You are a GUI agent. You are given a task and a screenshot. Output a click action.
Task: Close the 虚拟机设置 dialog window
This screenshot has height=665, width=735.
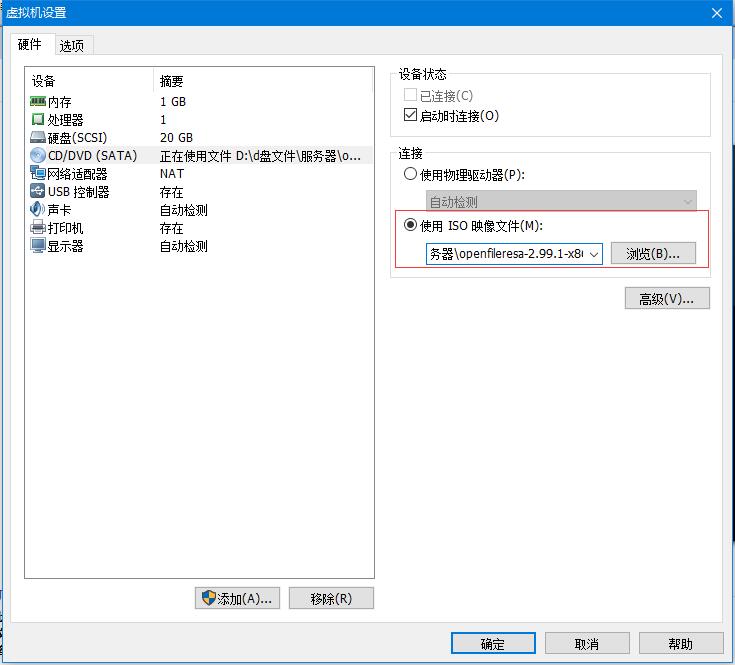717,13
